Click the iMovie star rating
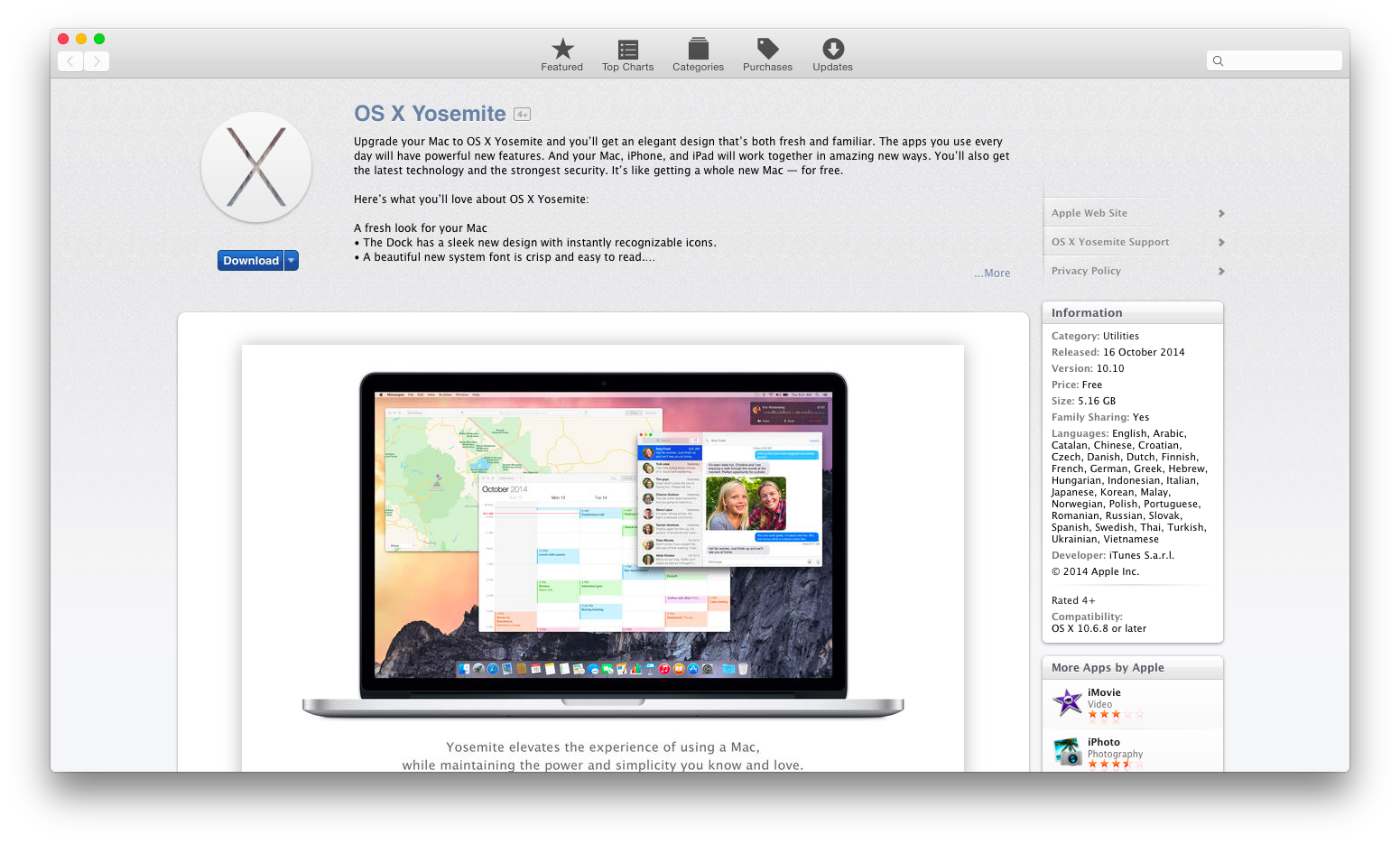 click(x=1116, y=715)
